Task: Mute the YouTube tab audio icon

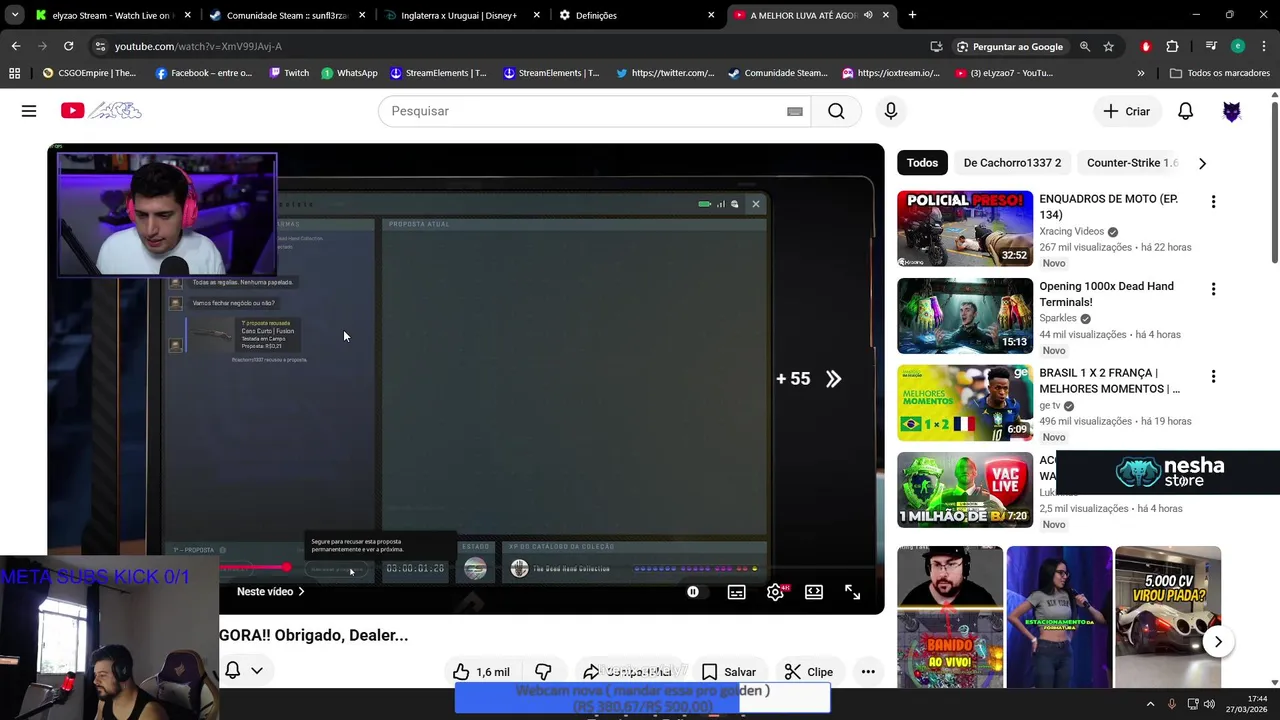Action: click(868, 15)
